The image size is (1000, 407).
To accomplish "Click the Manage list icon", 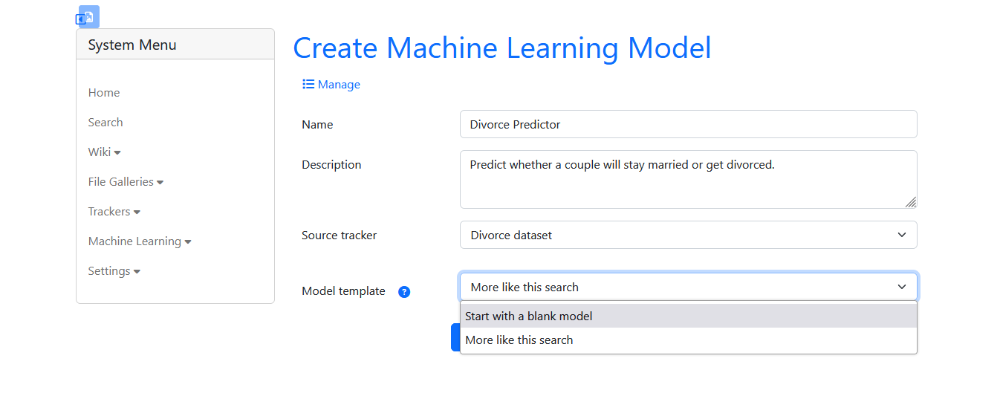I will [x=308, y=84].
